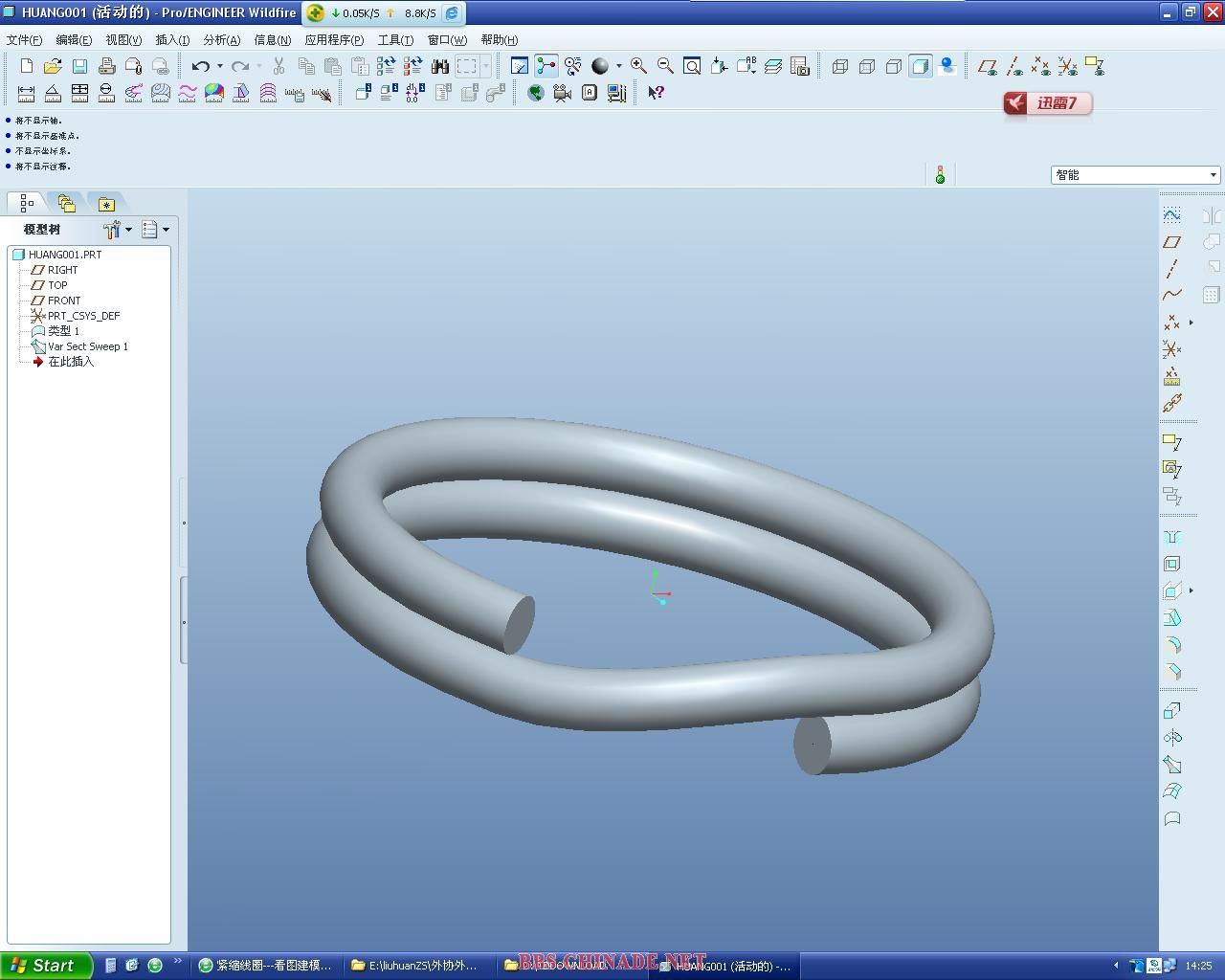This screenshot has width=1225, height=980.
Task: Toggle datum axes display
Action: pos(1014,66)
